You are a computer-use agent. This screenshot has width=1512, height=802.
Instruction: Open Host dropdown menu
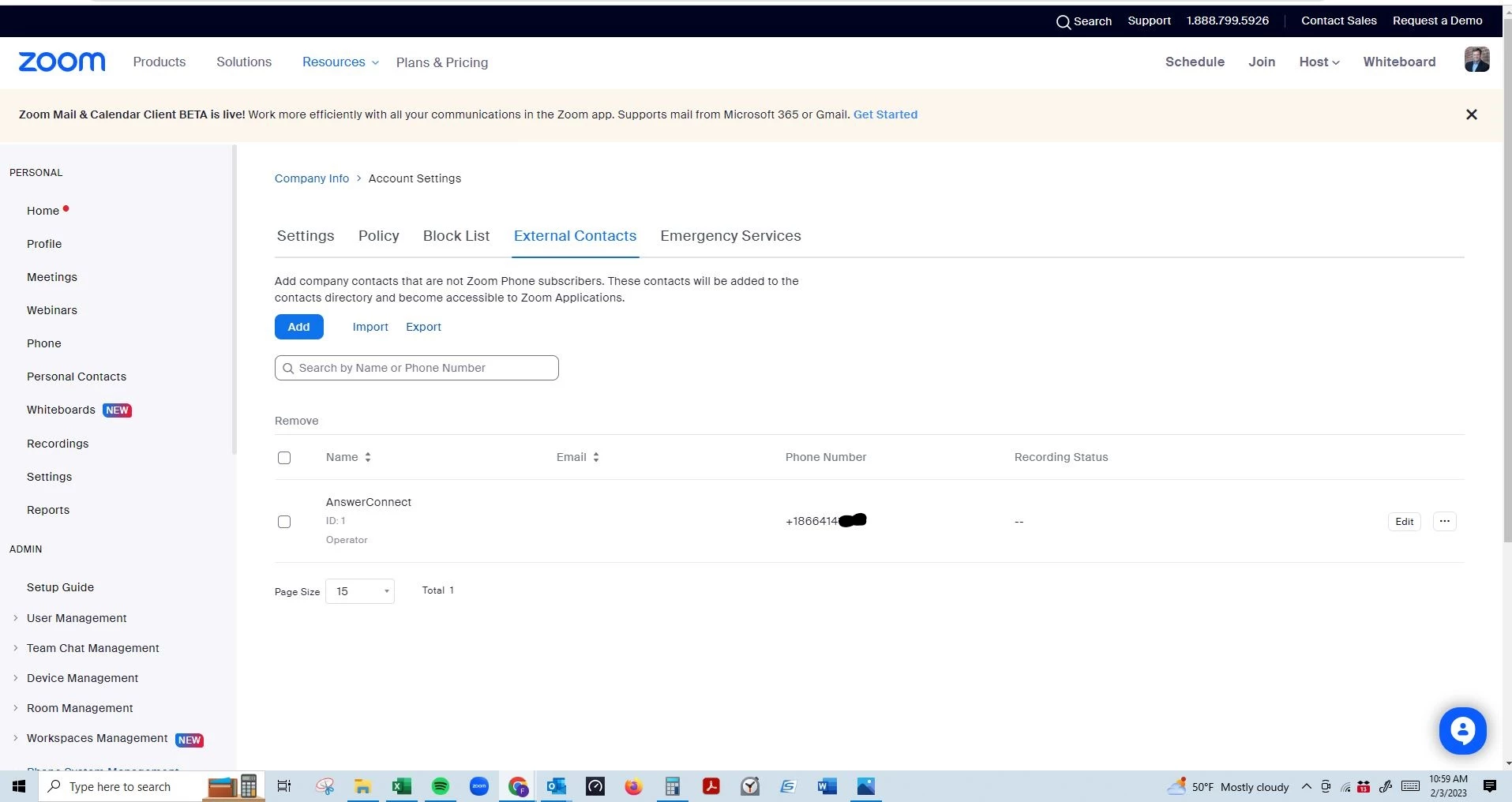click(1319, 62)
